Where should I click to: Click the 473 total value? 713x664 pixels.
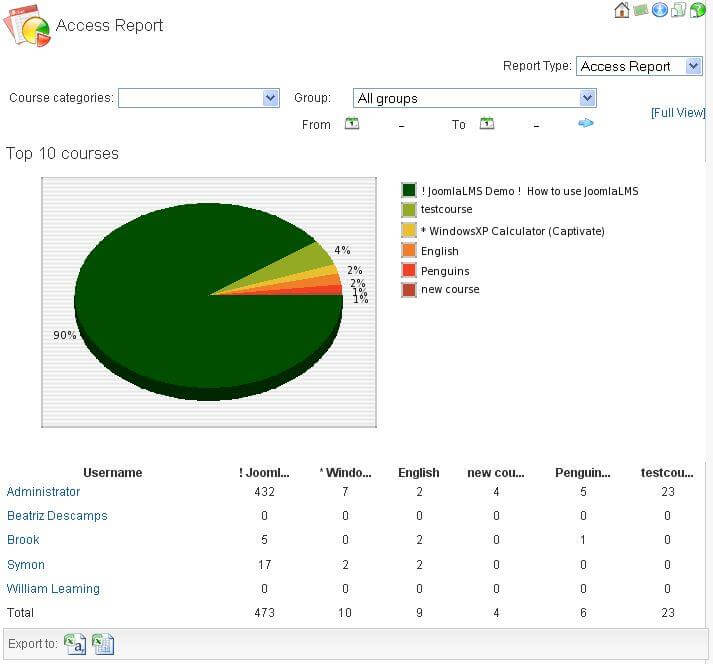pyautogui.click(x=265, y=613)
